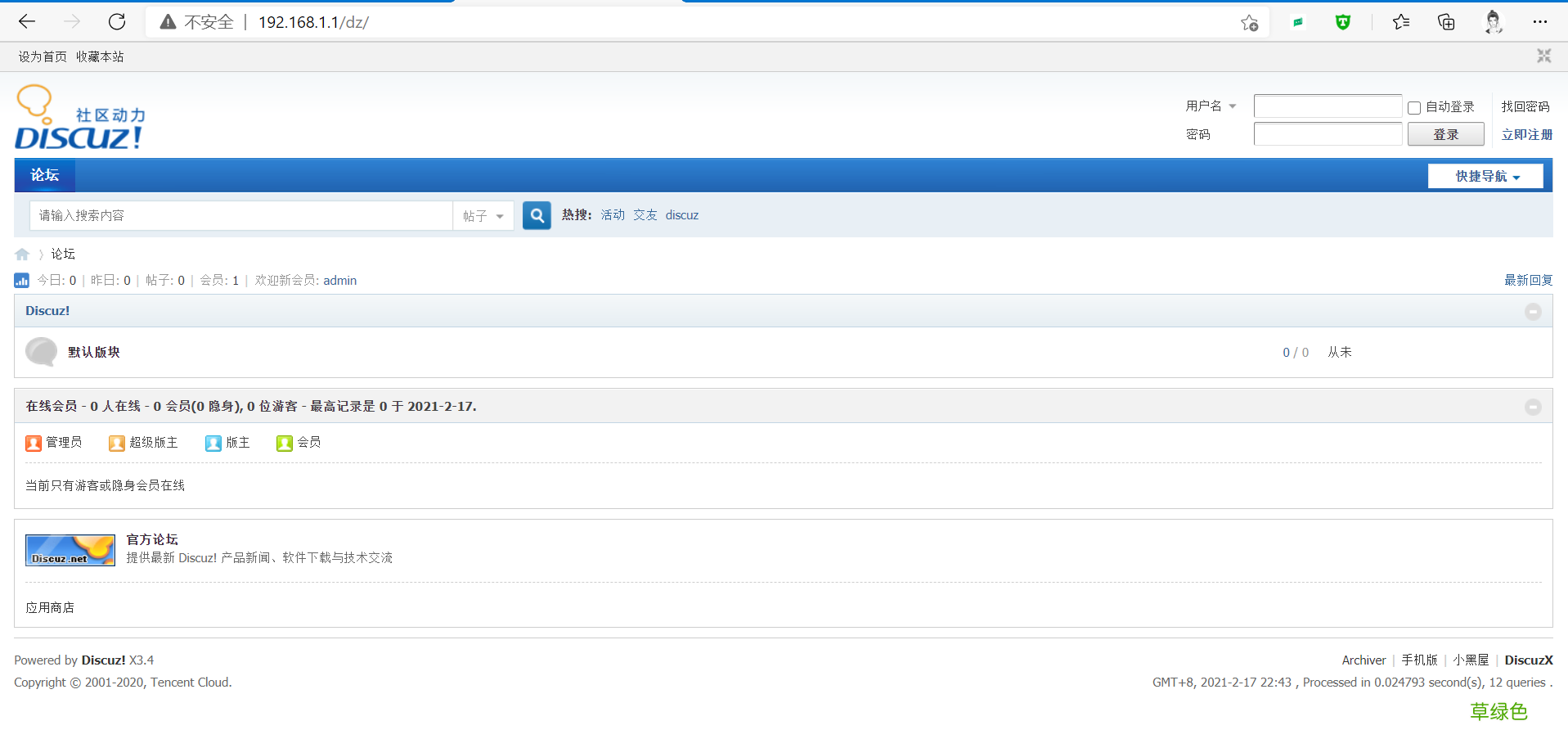1568x739 pixels.
Task: Click the search input field
Action: pyautogui.click(x=241, y=215)
